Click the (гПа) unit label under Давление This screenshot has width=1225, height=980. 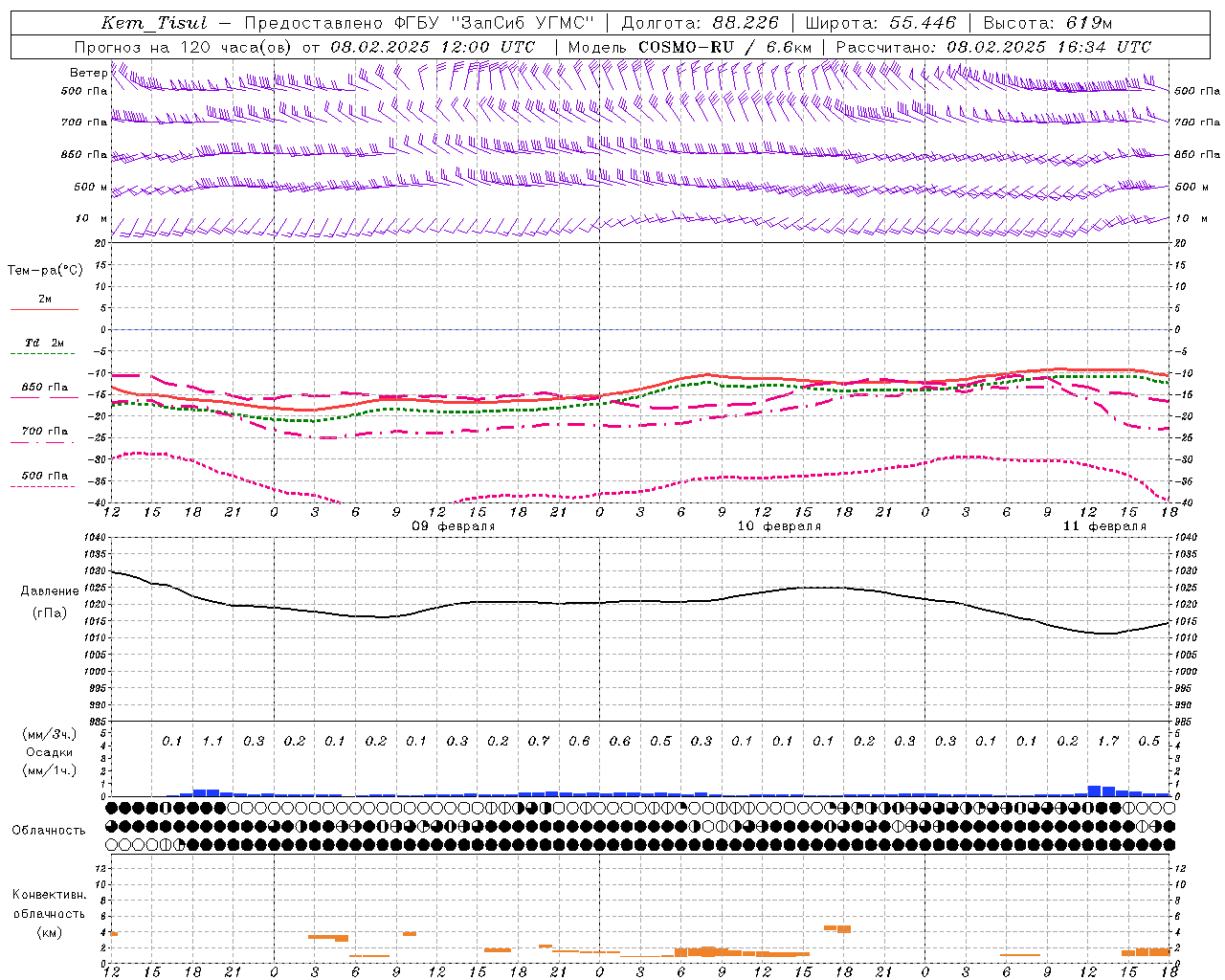(50, 612)
